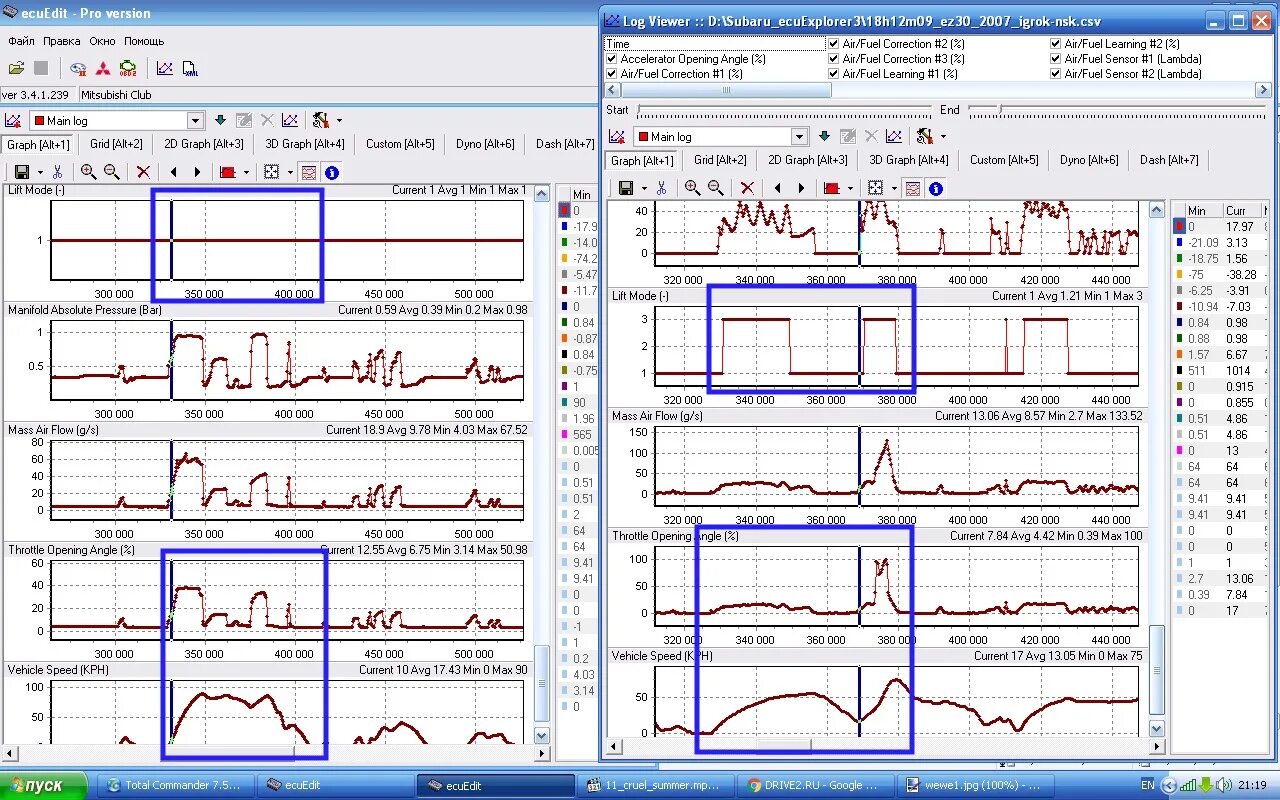The image size is (1280, 800).
Task: Click the ECU connector icon left of Mitsubishi logo
Action: point(79,68)
